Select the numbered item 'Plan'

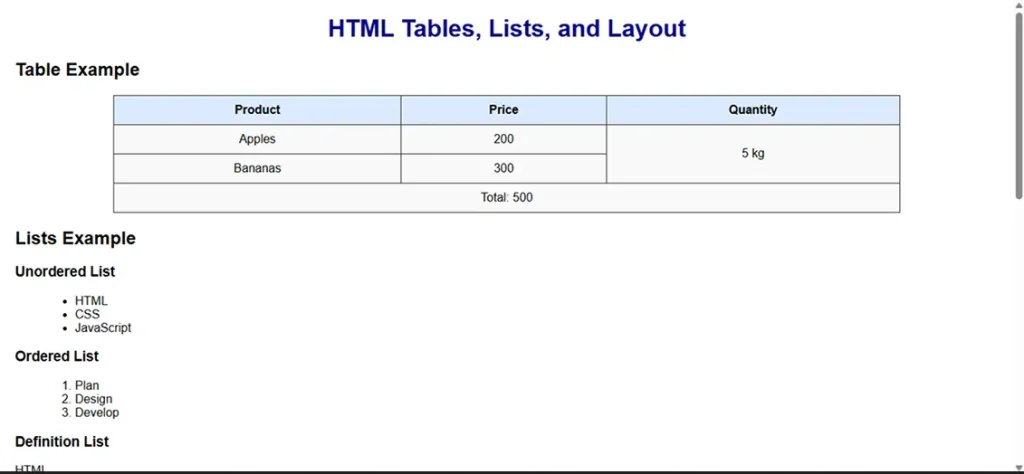pyautogui.click(x=87, y=386)
